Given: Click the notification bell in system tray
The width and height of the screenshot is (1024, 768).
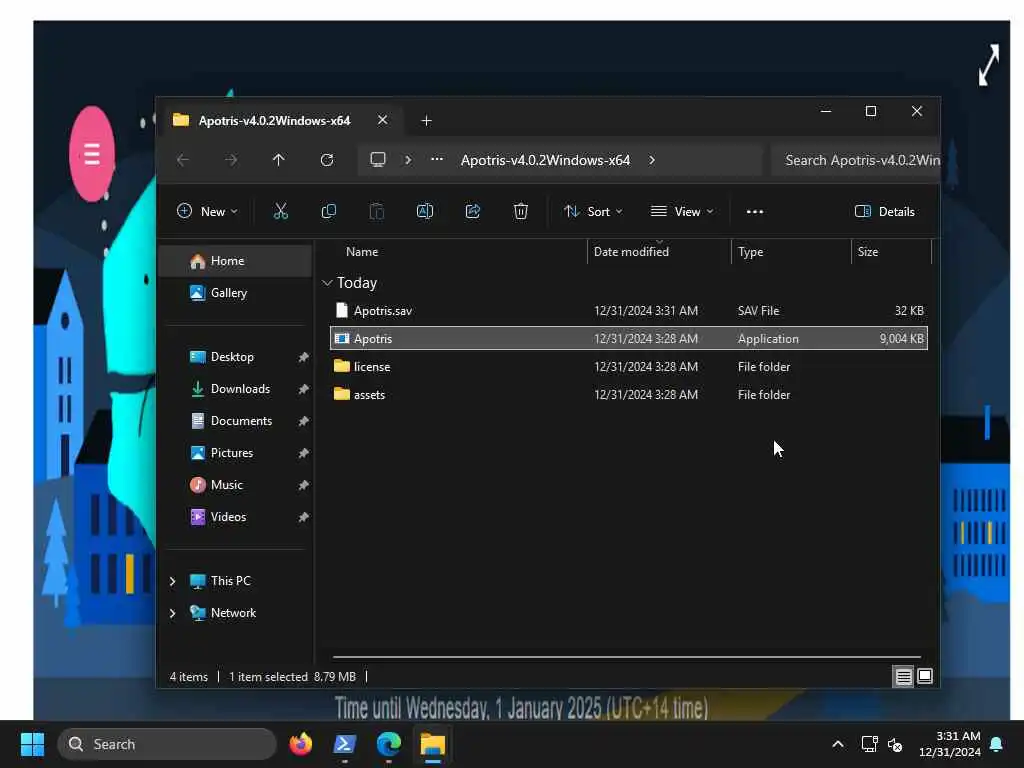Looking at the screenshot, I should pos(997,744).
